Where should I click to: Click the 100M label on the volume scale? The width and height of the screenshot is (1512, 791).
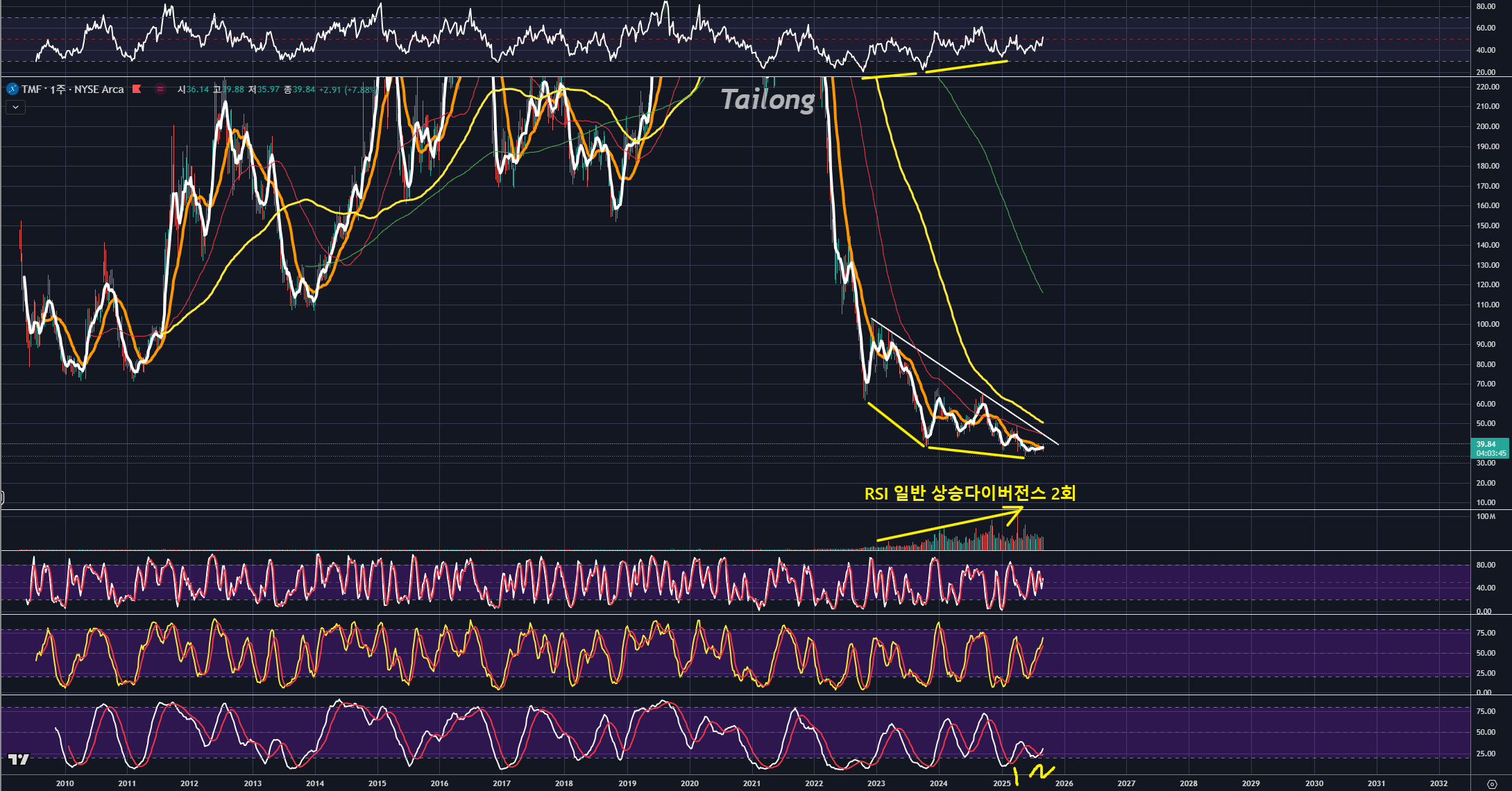click(1486, 516)
